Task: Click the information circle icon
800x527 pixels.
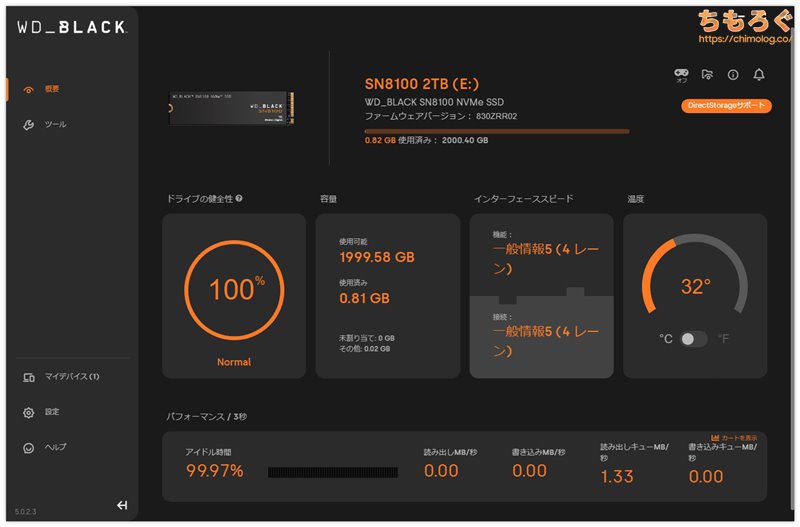Action: point(733,75)
